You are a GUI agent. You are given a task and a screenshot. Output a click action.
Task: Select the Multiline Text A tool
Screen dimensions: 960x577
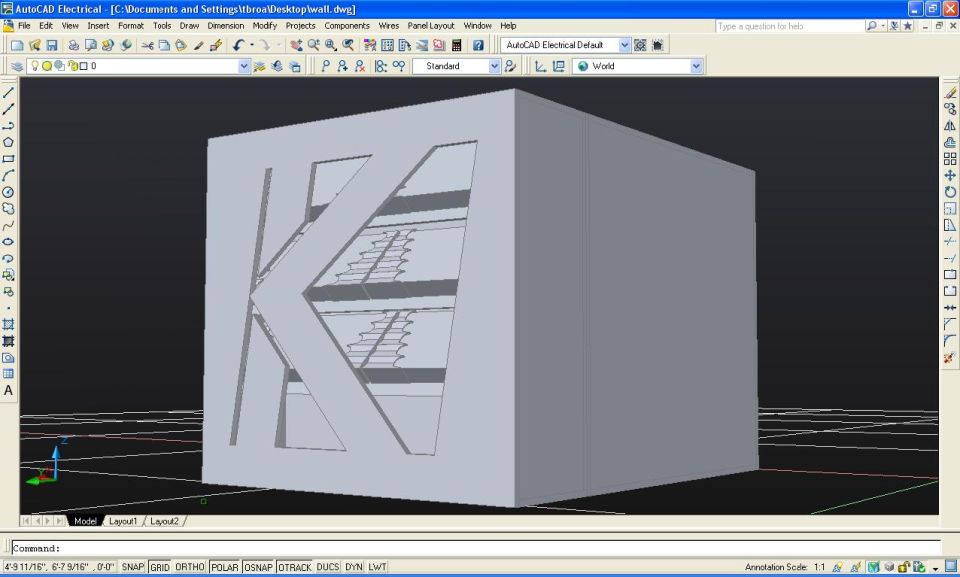coord(9,391)
